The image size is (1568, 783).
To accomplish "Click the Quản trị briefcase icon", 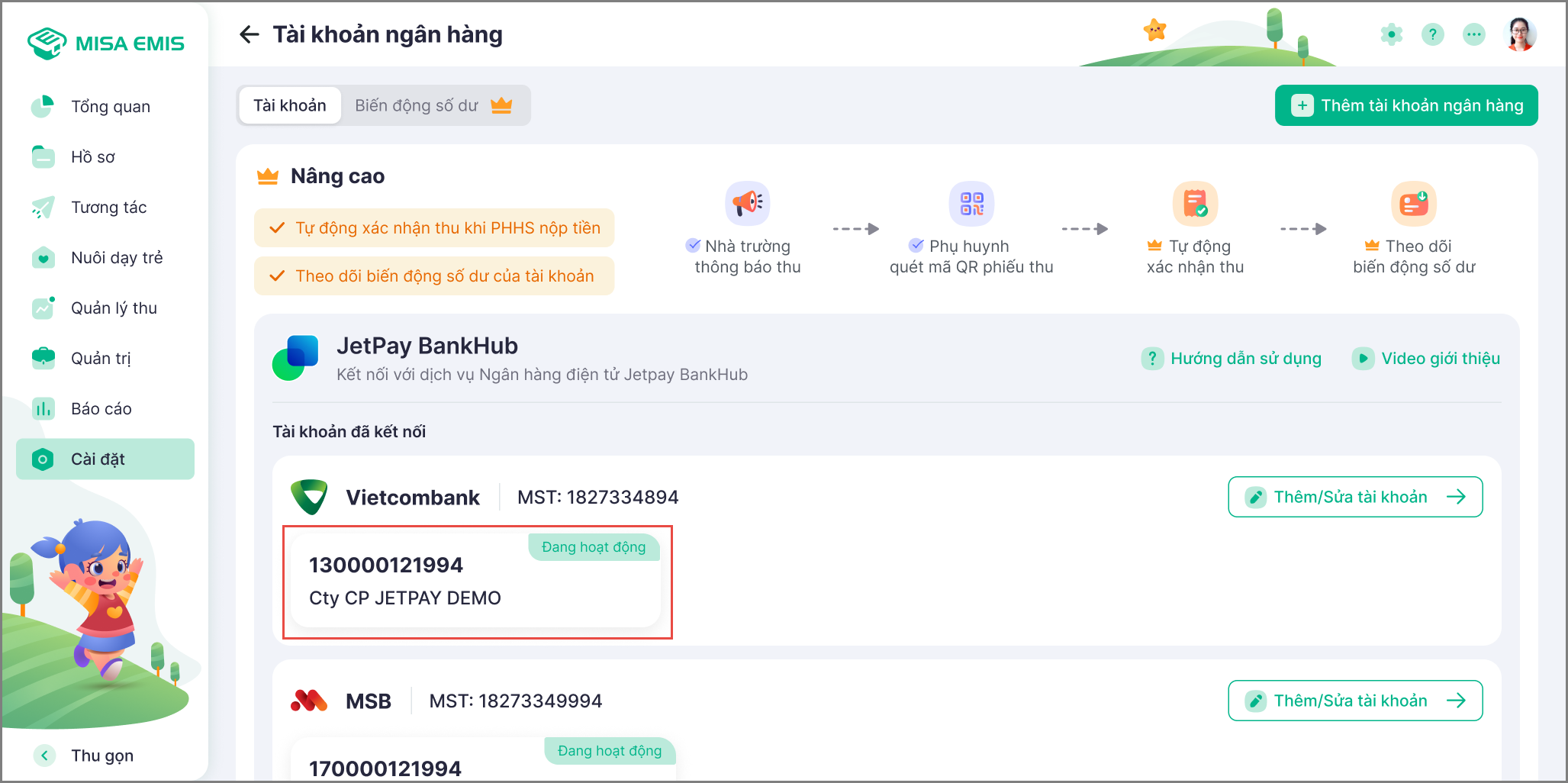I will pyautogui.click(x=43, y=358).
